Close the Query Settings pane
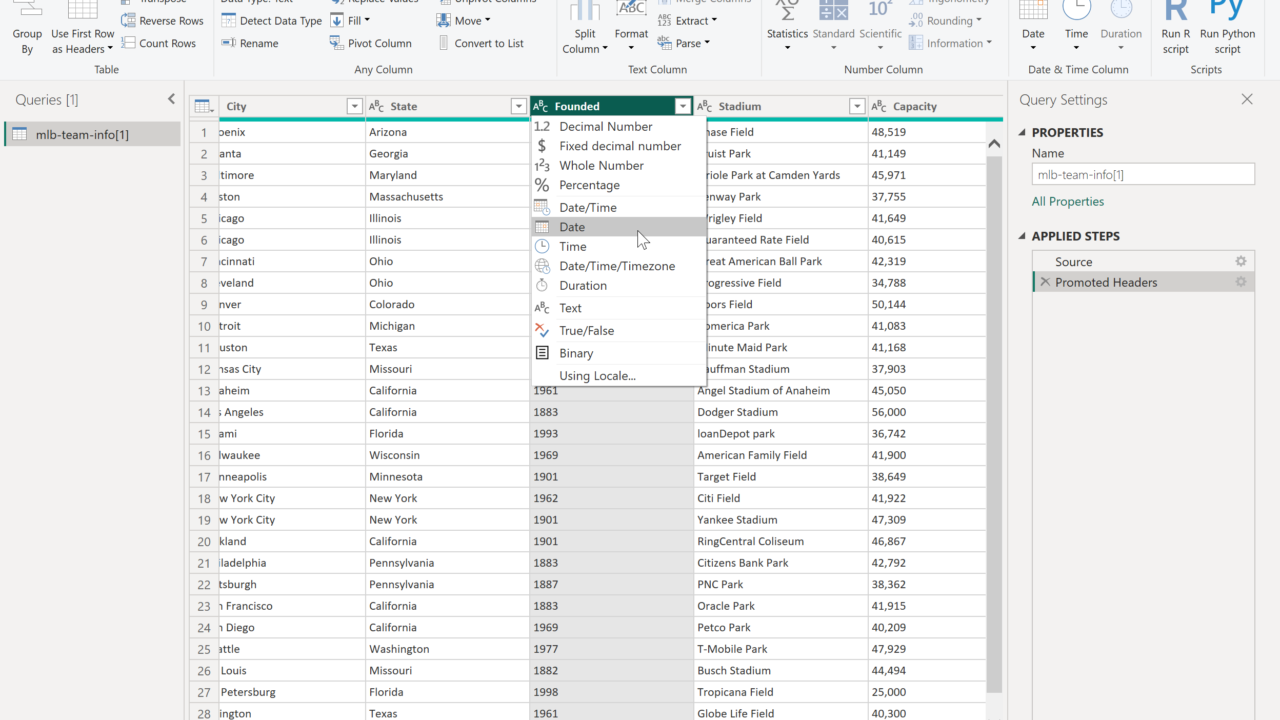 pyautogui.click(x=1247, y=100)
